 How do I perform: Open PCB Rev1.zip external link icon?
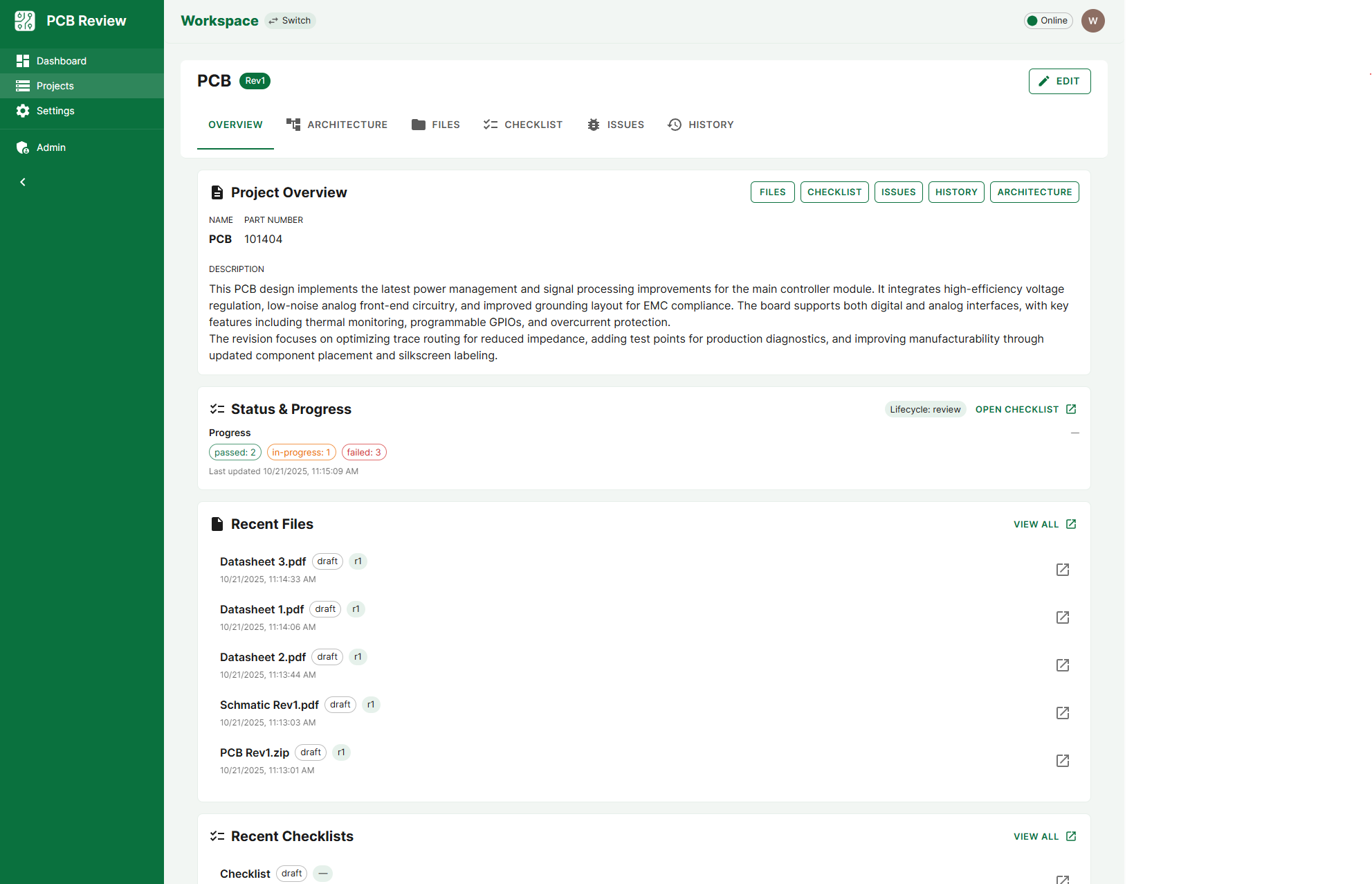point(1063,761)
